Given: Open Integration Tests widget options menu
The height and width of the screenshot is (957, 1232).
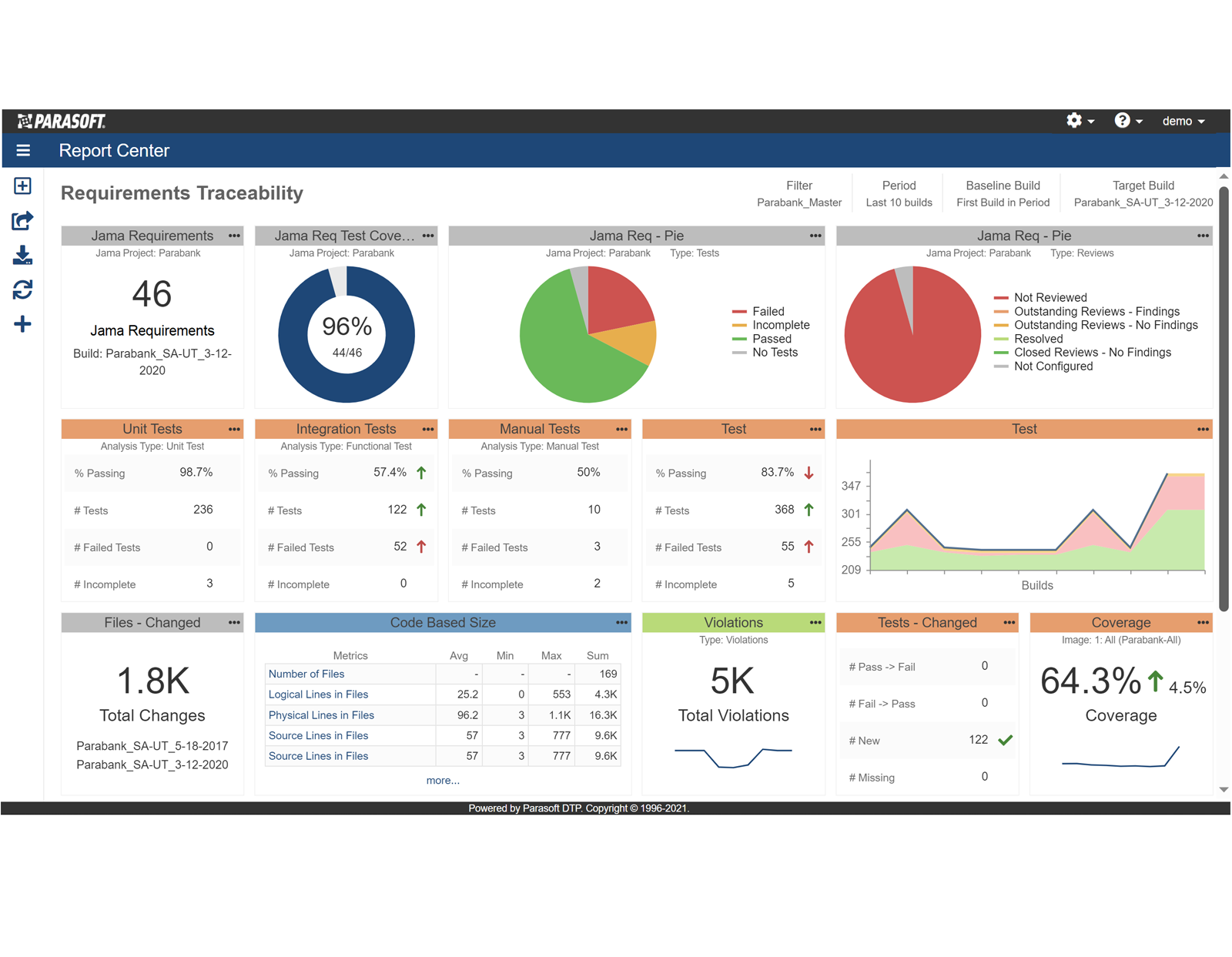Looking at the screenshot, I should 428,429.
